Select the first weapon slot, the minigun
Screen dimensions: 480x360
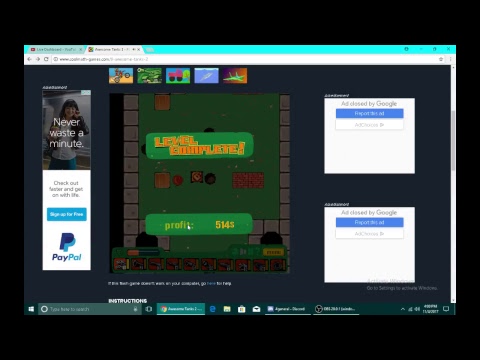tap(122, 264)
